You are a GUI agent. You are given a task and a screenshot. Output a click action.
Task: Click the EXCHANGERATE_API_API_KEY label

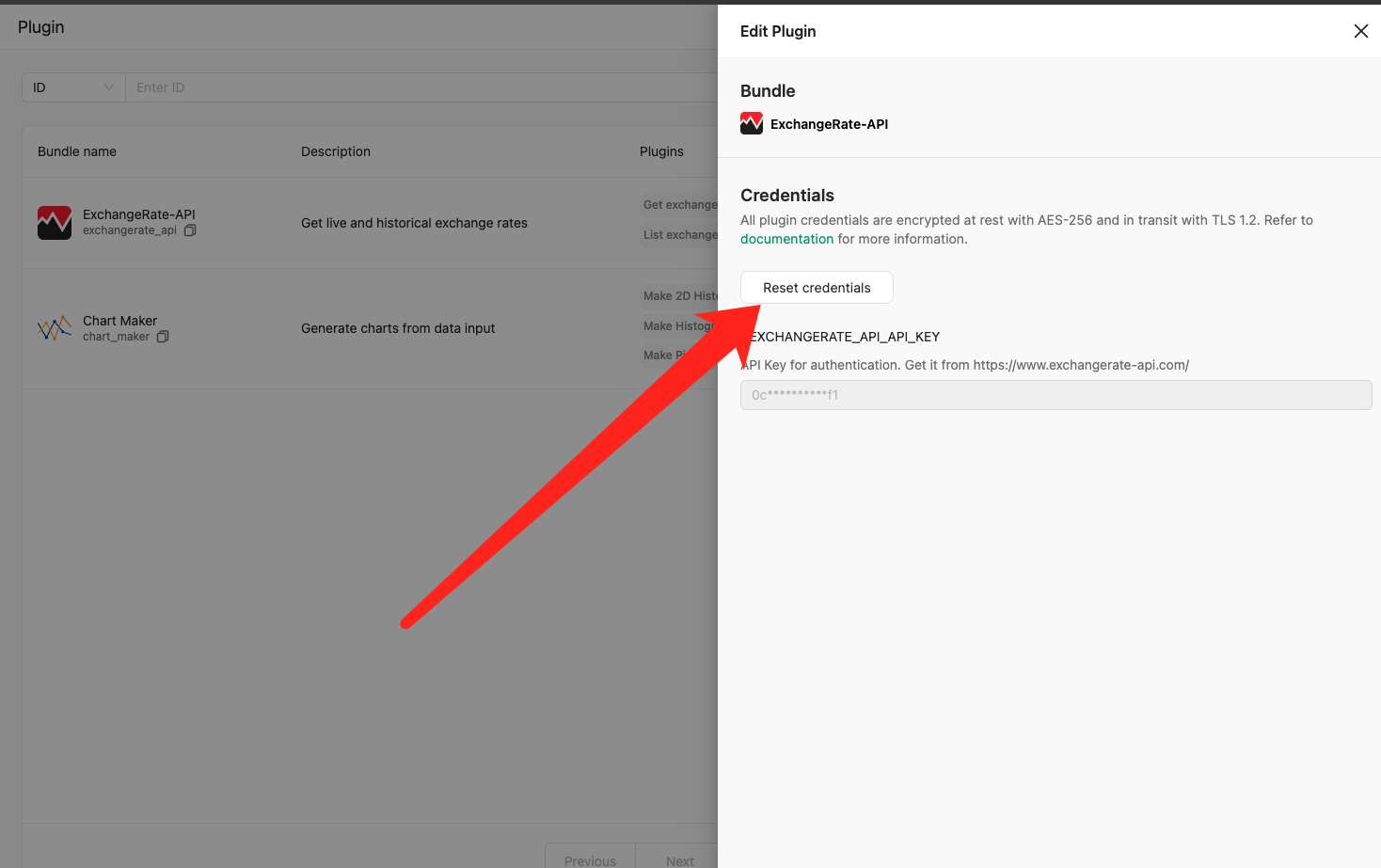pyautogui.click(x=844, y=337)
